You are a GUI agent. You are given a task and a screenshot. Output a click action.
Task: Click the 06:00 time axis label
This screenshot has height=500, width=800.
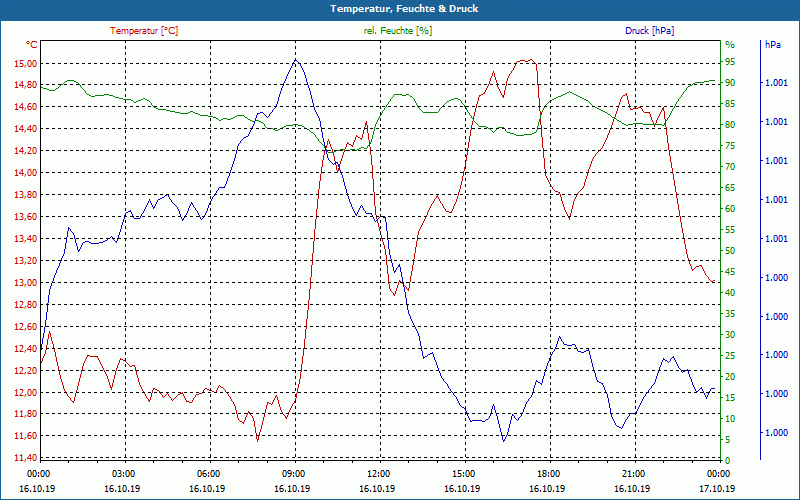[x=208, y=473]
